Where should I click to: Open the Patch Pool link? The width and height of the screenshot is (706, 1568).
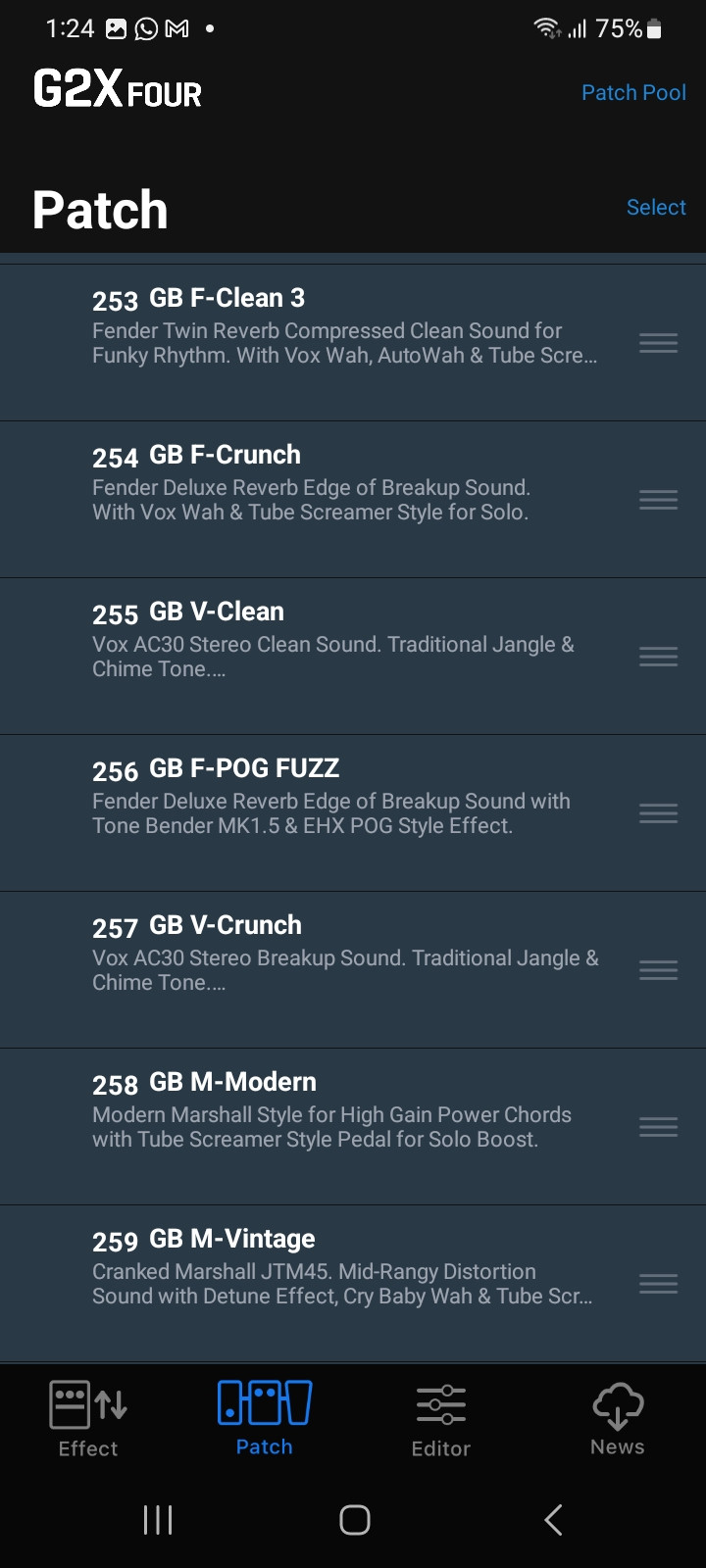[633, 93]
